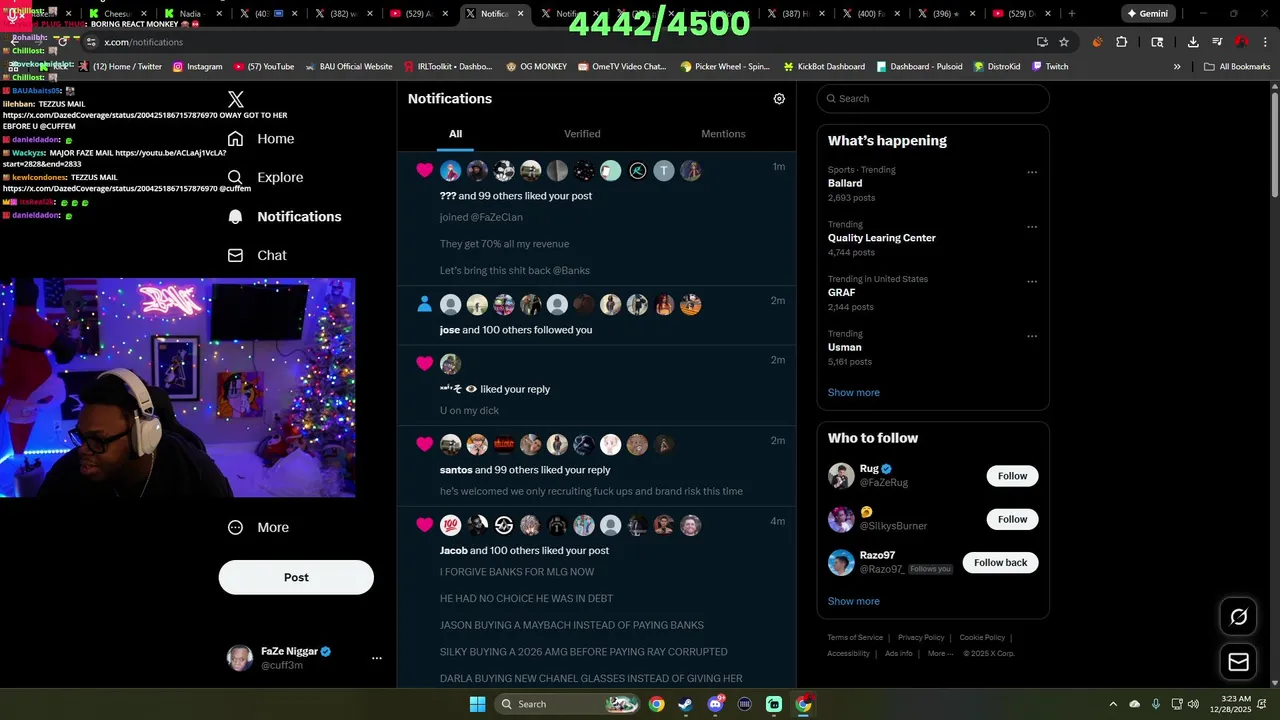Open Notifications settings gear icon
This screenshot has width=1280, height=720.
tap(779, 99)
